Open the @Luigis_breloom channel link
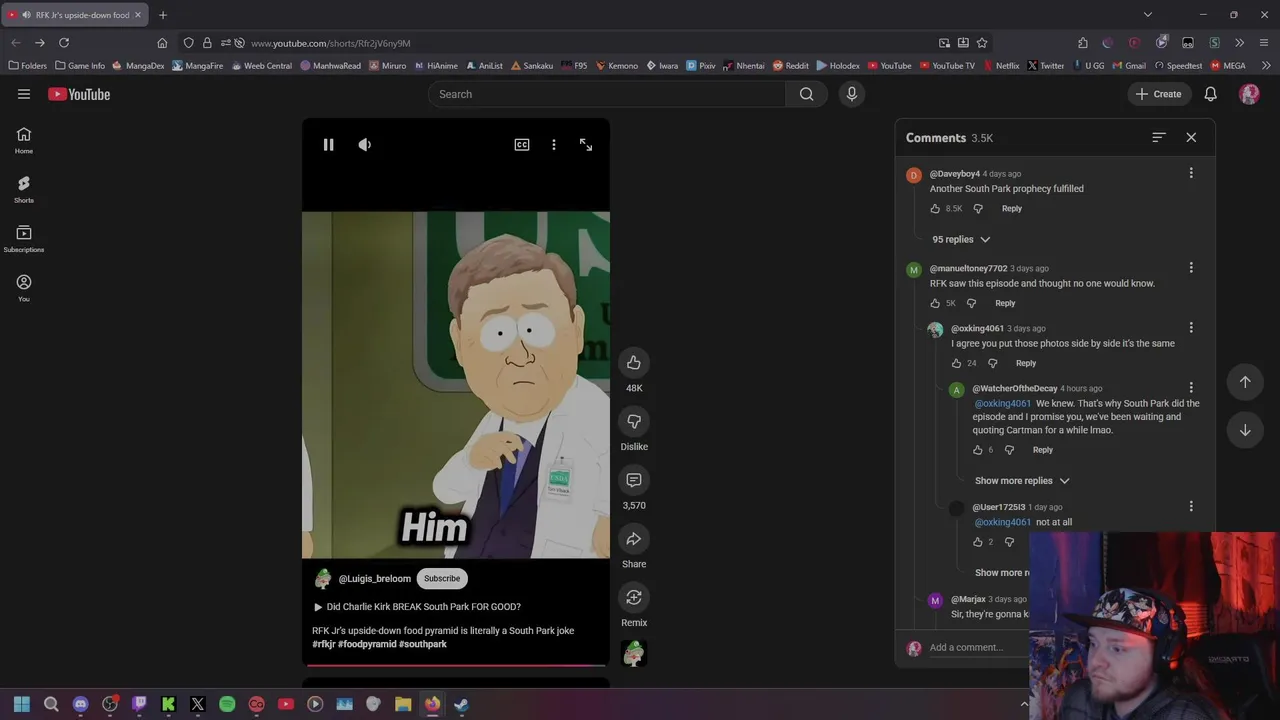This screenshot has height=720, width=1280. pos(374,578)
